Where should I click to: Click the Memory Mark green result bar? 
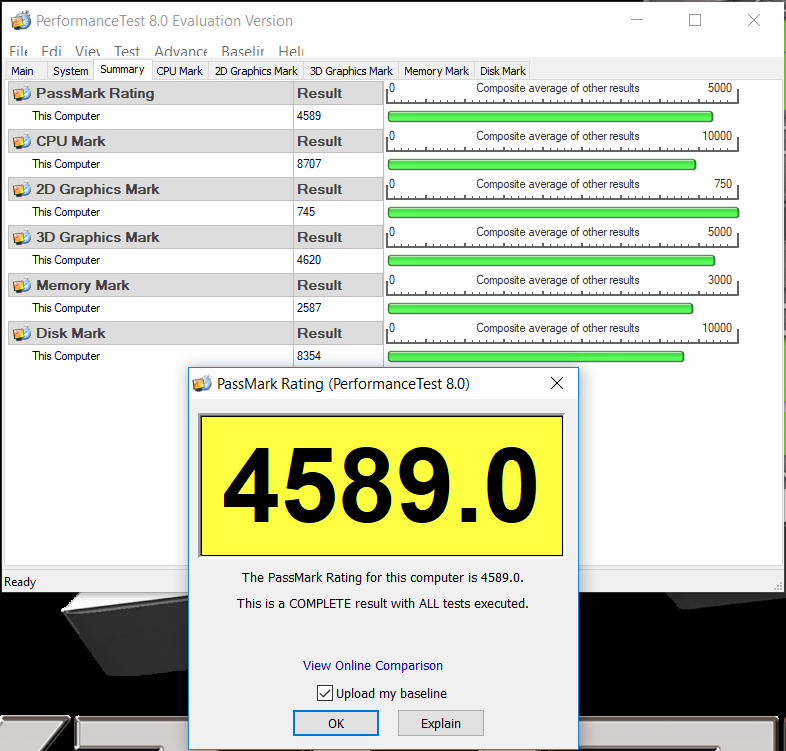[540, 309]
